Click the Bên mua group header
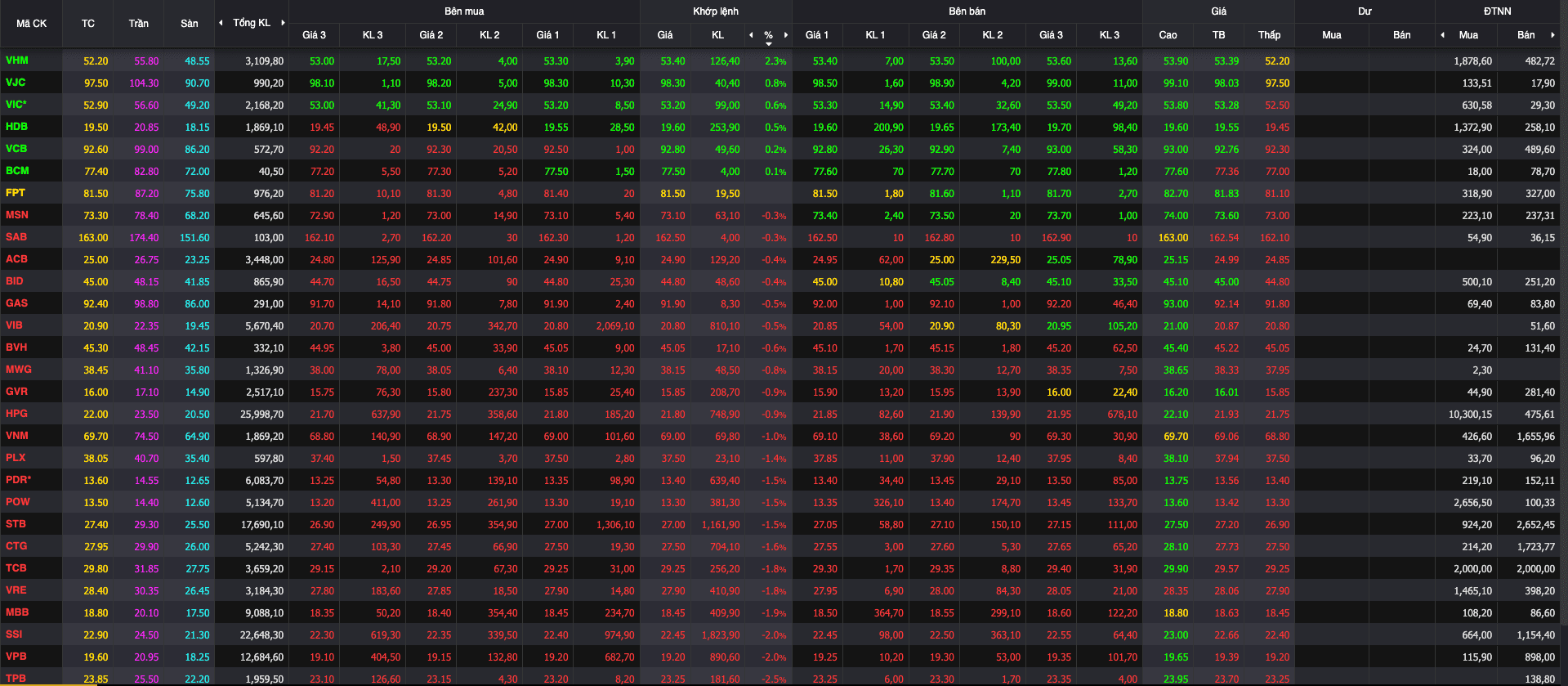The width and height of the screenshot is (1568, 686). [x=464, y=11]
